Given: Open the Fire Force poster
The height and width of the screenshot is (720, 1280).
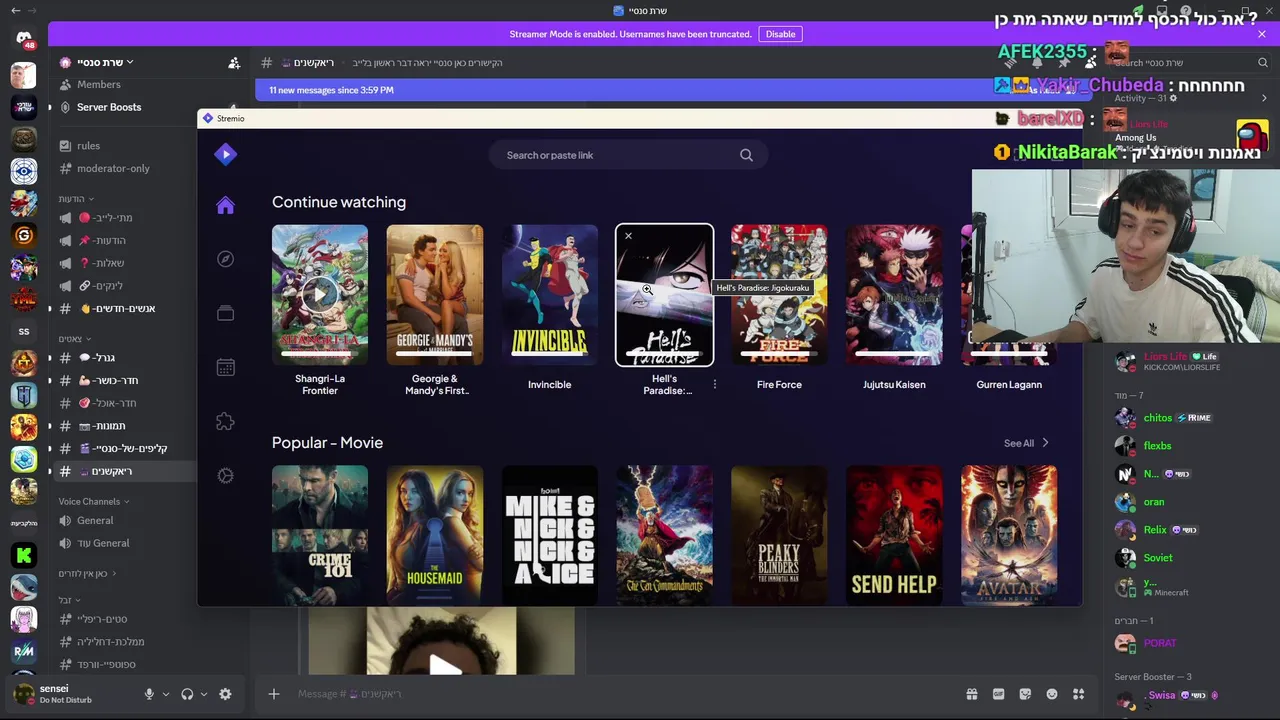Looking at the screenshot, I should (779, 295).
